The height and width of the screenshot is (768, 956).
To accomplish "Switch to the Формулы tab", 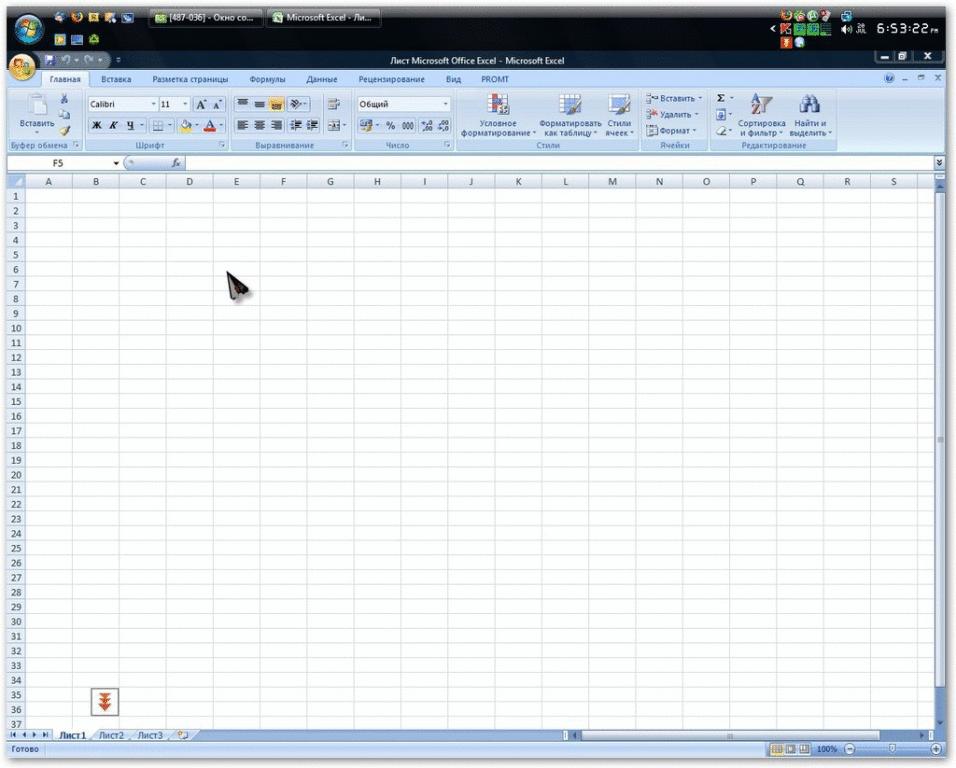I will (x=267, y=79).
